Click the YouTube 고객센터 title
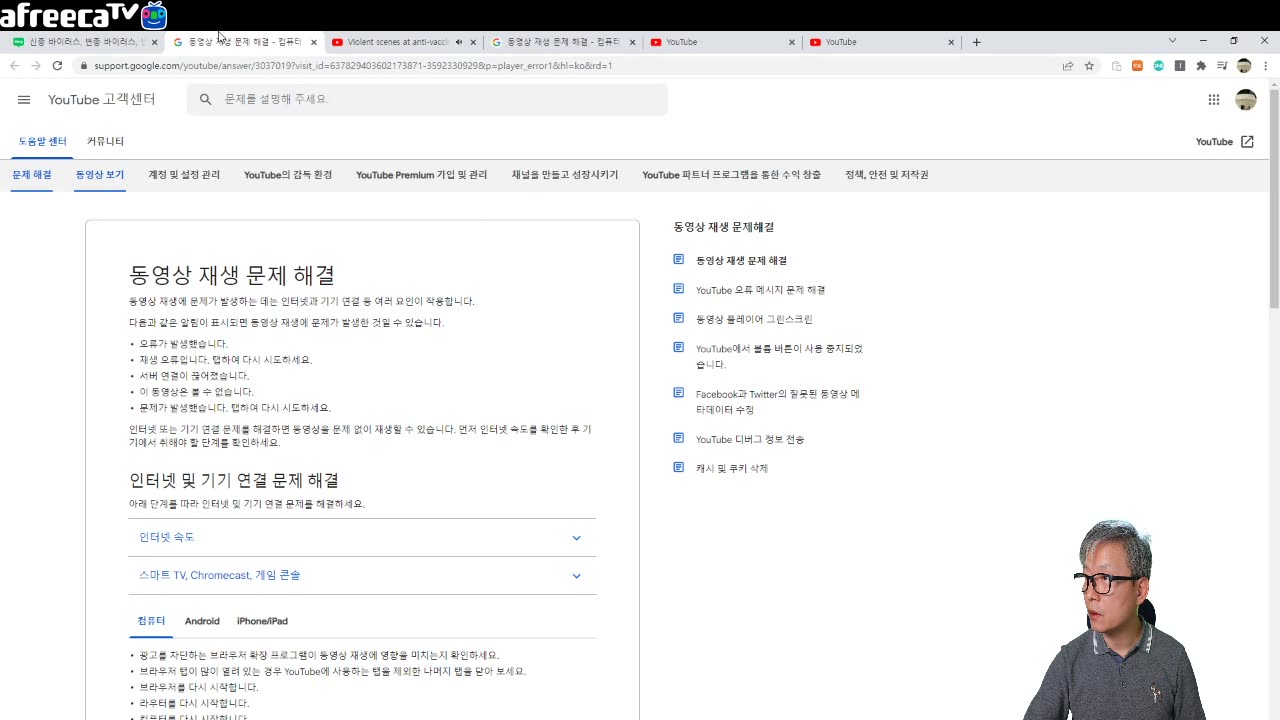Image resolution: width=1280 pixels, height=720 pixels. coord(102,99)
